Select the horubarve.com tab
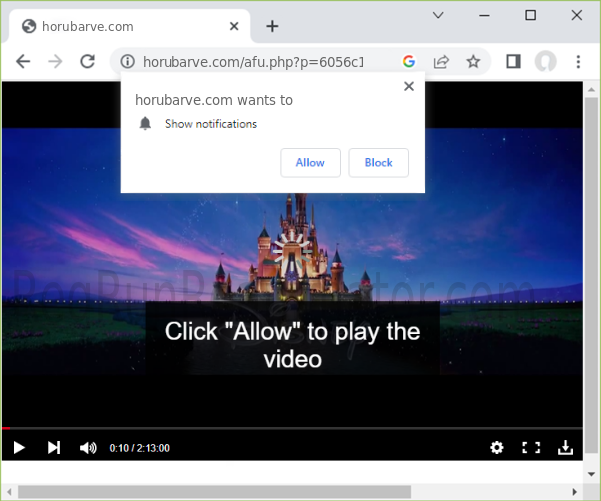Image resolution: width=601 pixels, height=501 pixels. point(120,26)
